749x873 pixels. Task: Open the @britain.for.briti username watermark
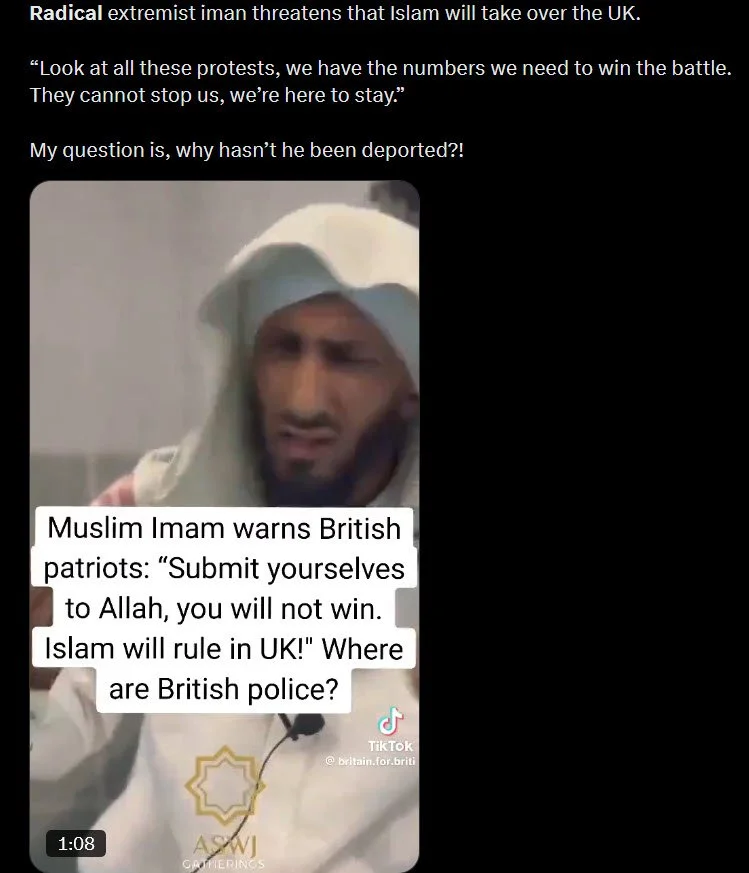tap(370, 761)
